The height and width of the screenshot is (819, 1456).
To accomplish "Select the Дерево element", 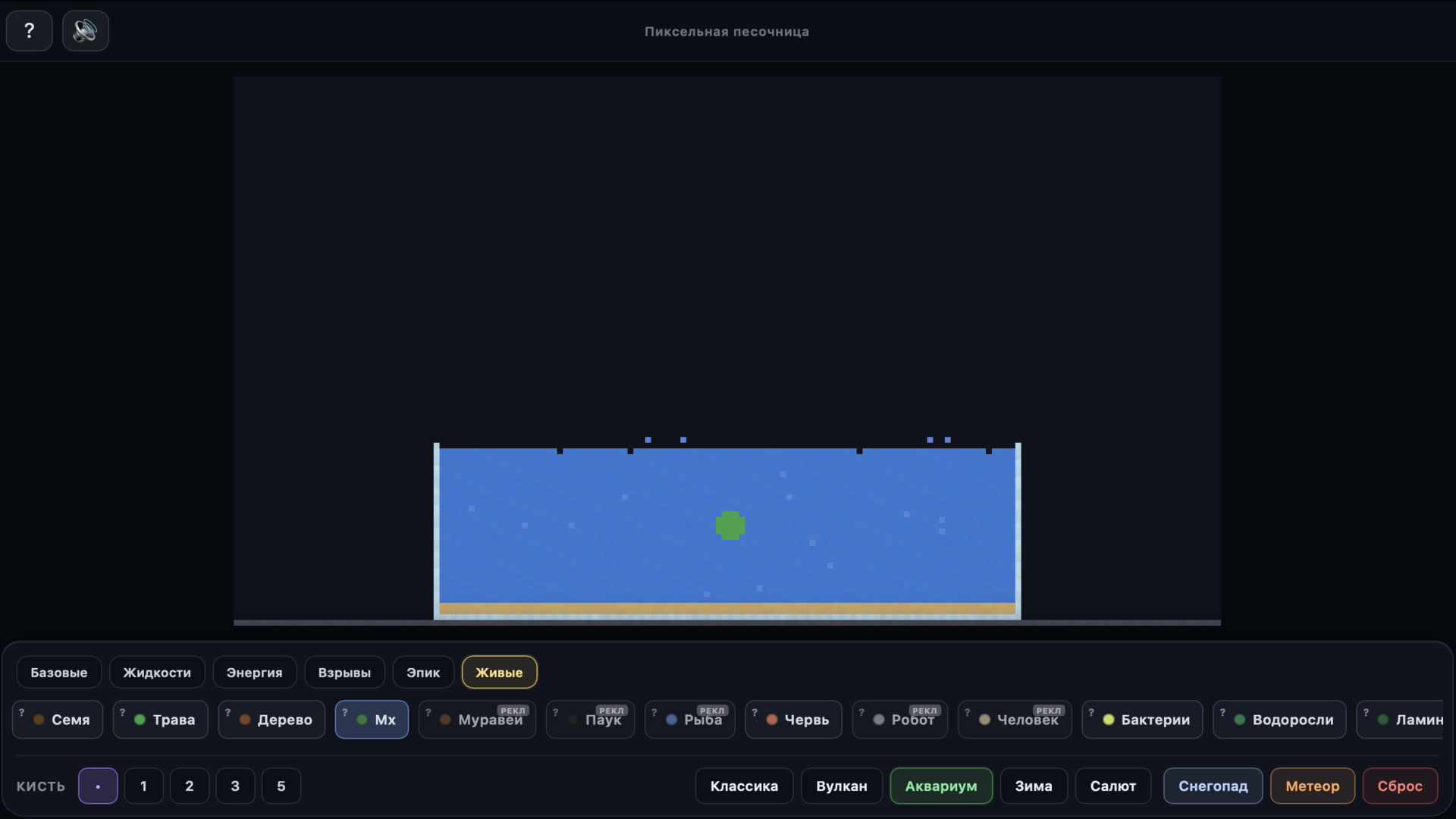I will point(271,720).
